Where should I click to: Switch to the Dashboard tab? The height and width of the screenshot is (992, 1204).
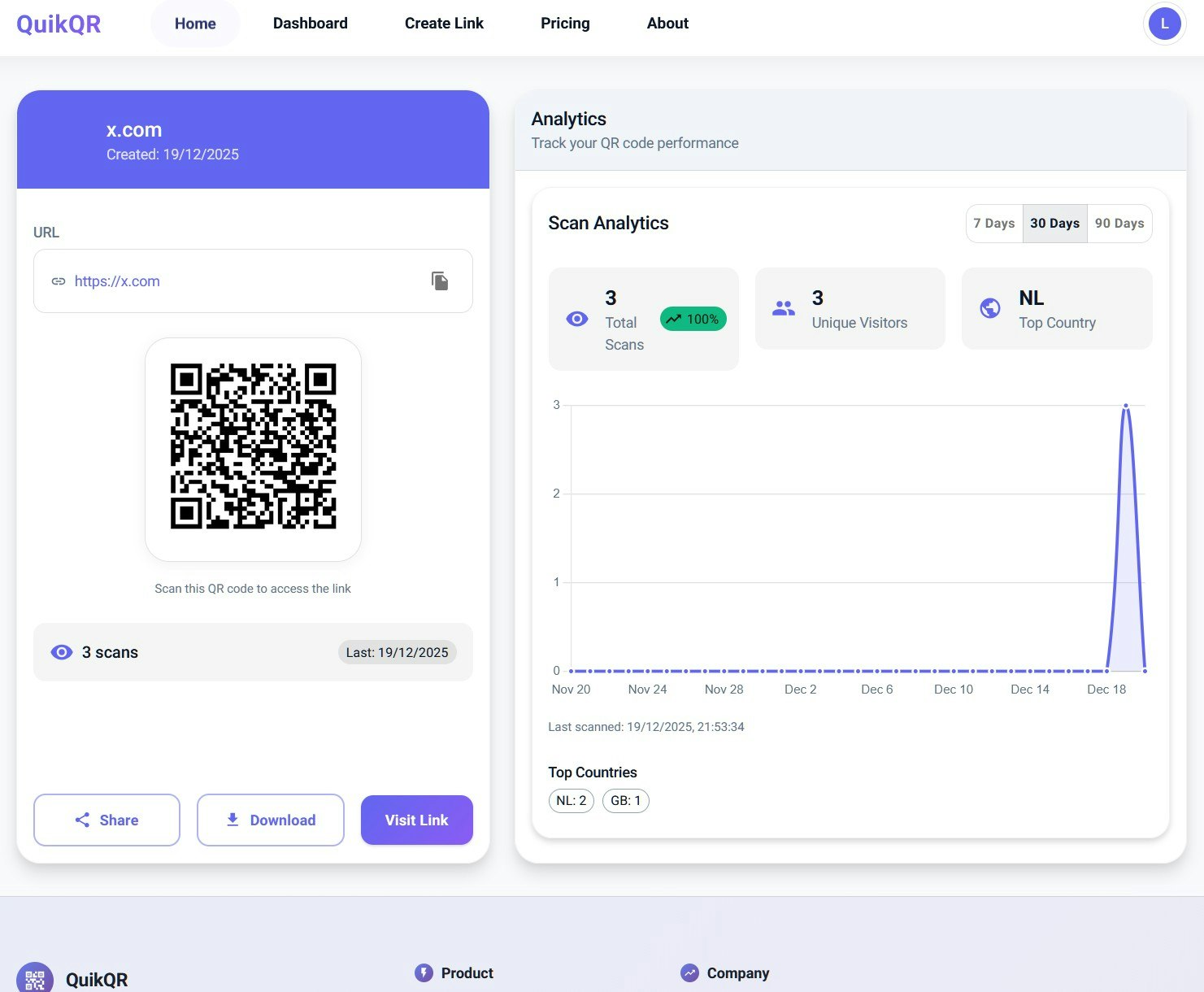[x=310, y=23]
